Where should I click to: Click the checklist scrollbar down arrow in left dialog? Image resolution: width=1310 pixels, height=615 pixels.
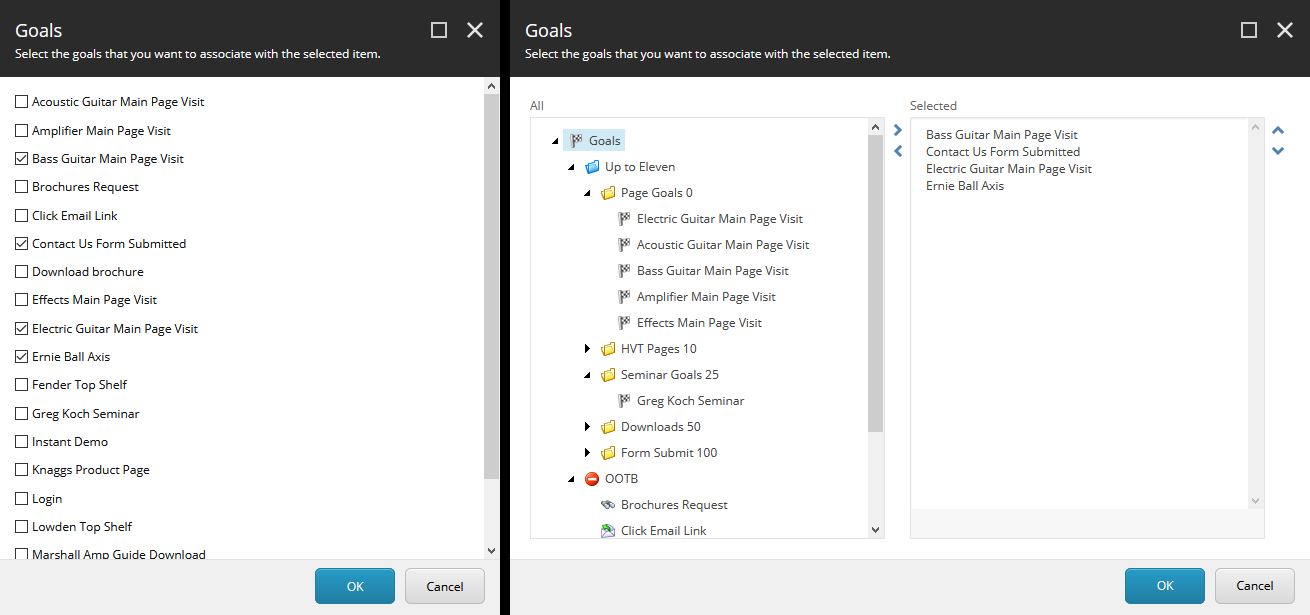click(491, 550)
